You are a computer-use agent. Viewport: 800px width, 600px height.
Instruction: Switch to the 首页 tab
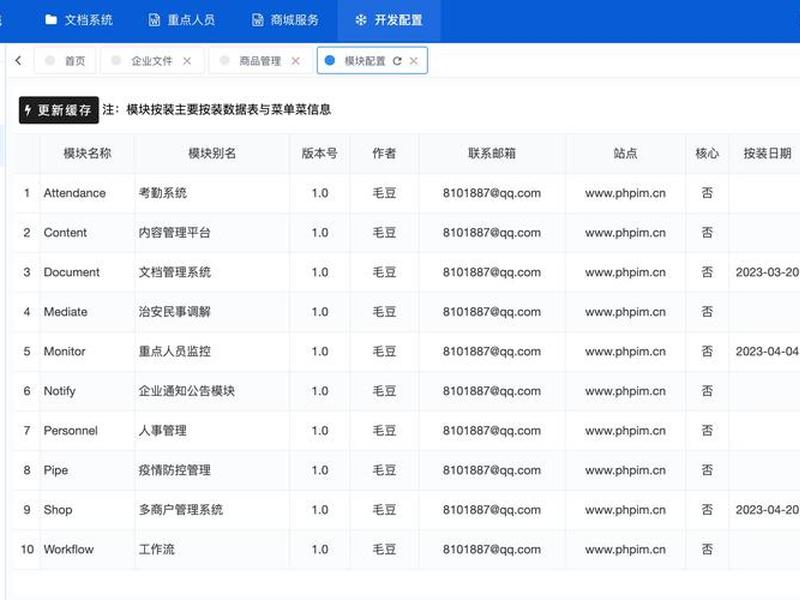tap(65, 61)
